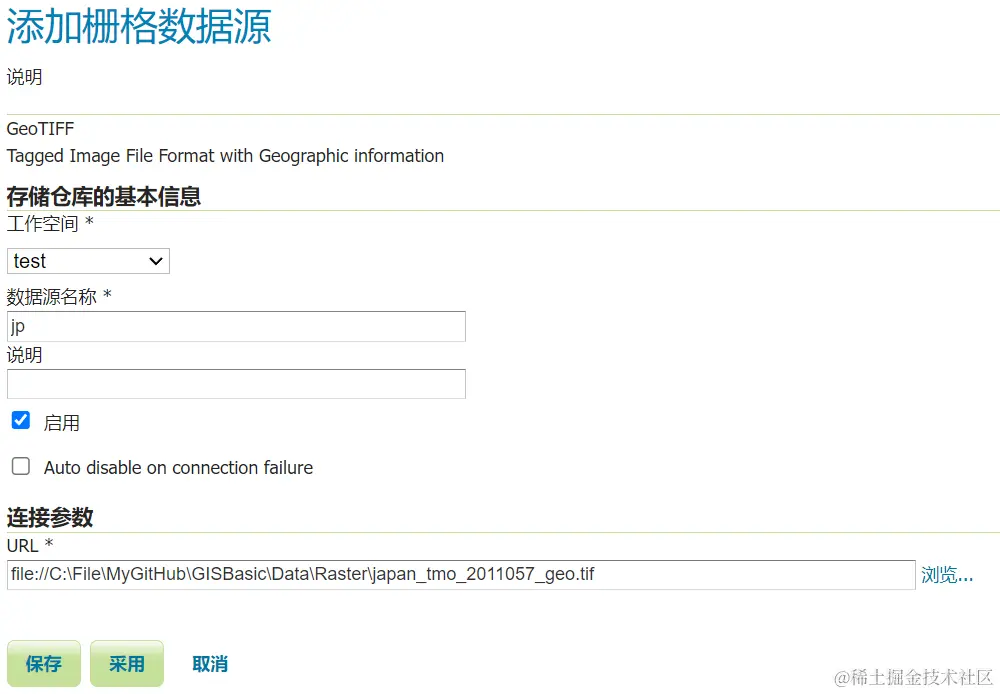This screenshot has width=1000, height=694.
Task: Click the 存储仓库的基本信息 section heading
Action: [x=102, y=197]
